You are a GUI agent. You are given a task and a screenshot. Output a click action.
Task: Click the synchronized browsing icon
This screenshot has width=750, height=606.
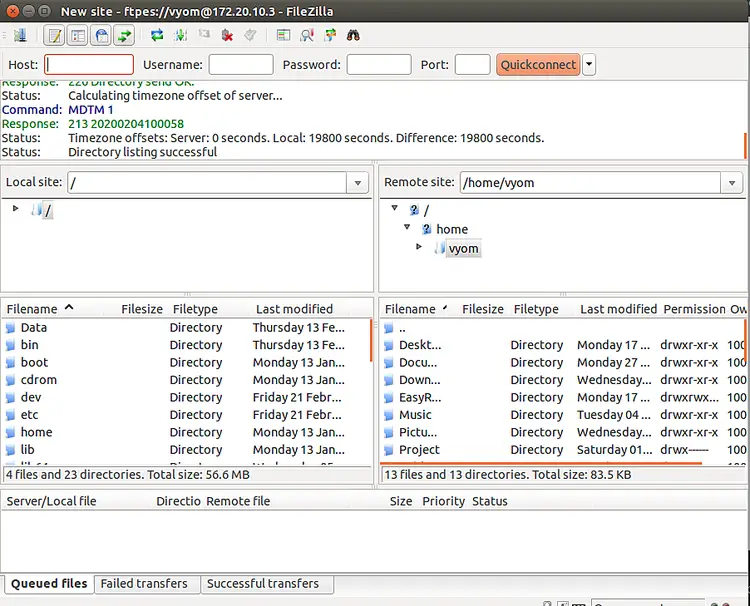[x=329, y=35]
